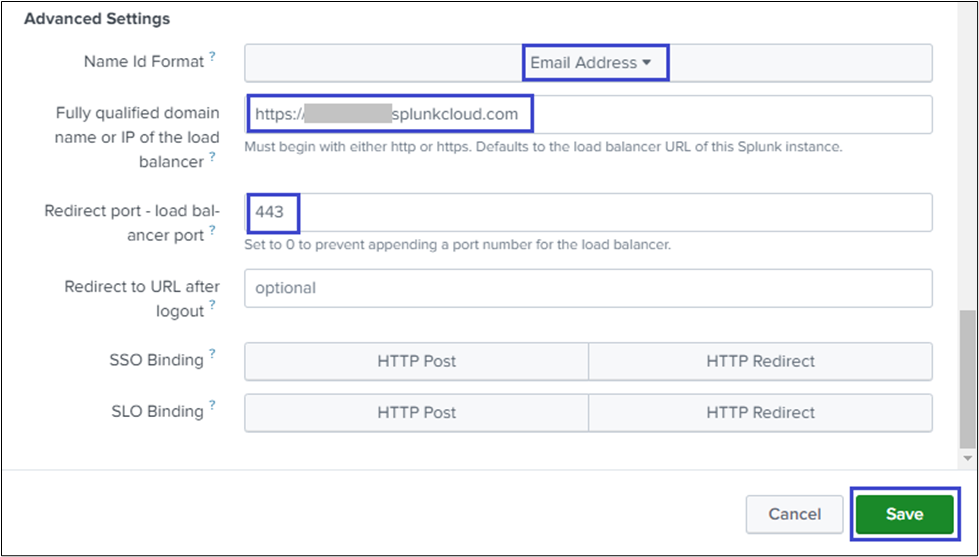Click the vertical scrollbar thumb
The width and height of the screenshot is (979, 557).
[x=967, y=378]
